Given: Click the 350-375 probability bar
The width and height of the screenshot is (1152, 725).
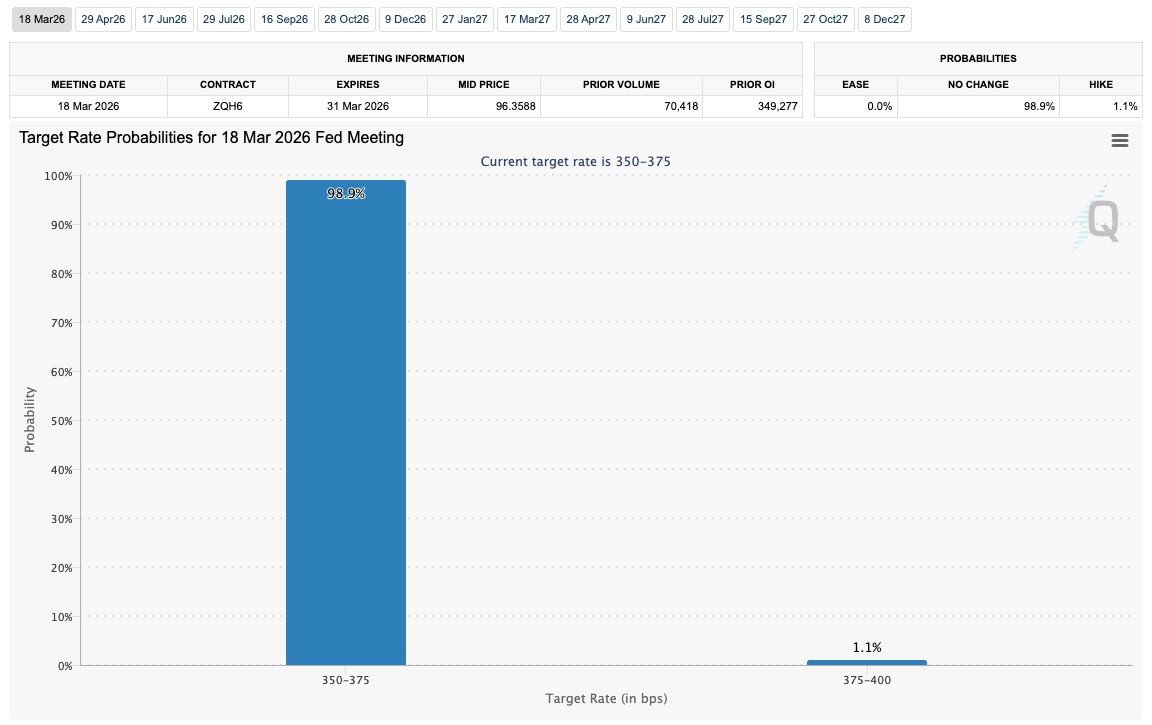Looking at the screenshot, I should (x=346, y=422).
